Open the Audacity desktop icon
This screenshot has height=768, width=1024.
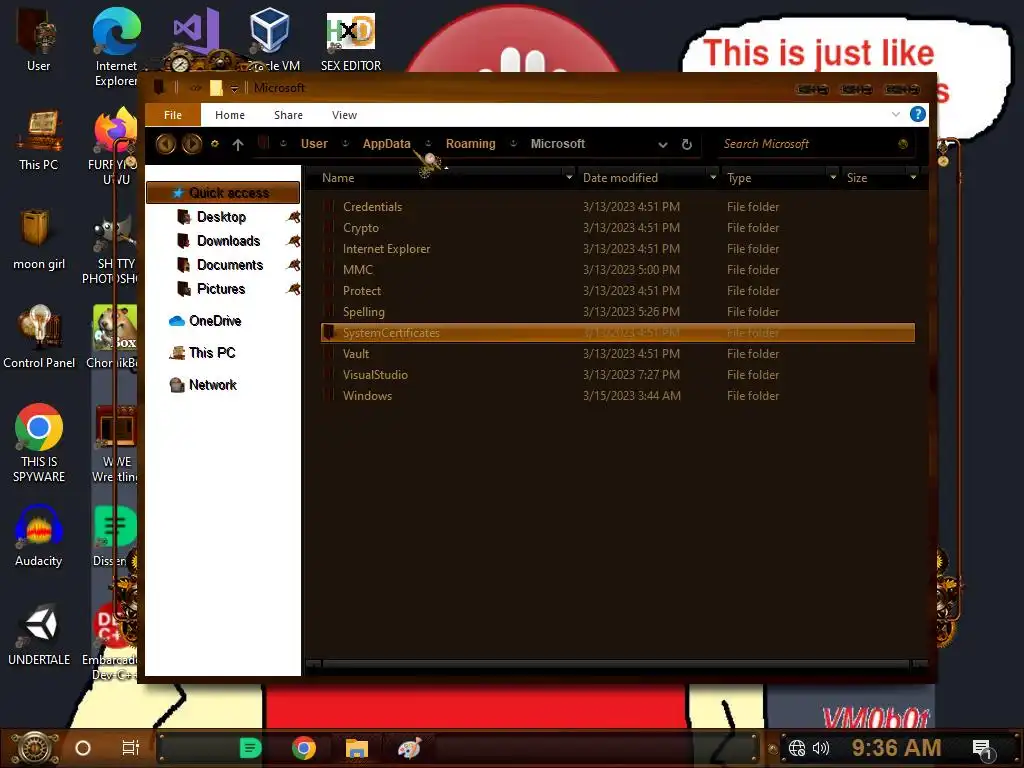39,536
